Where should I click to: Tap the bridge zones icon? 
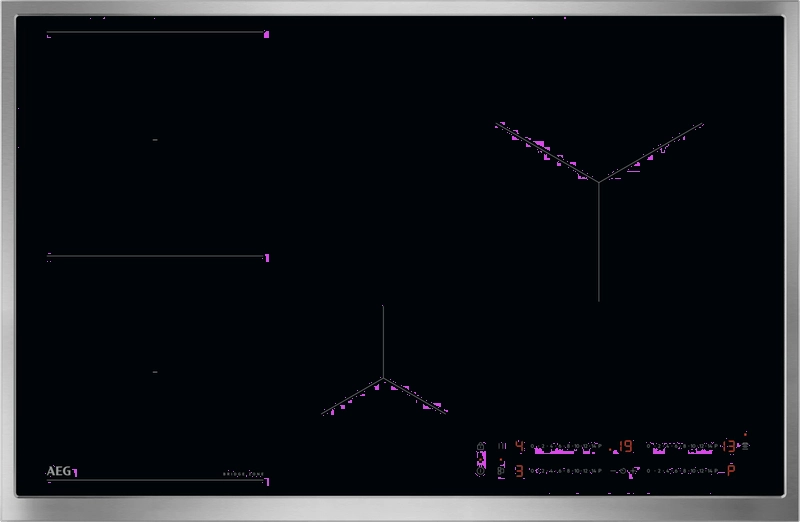pos(501,471)
